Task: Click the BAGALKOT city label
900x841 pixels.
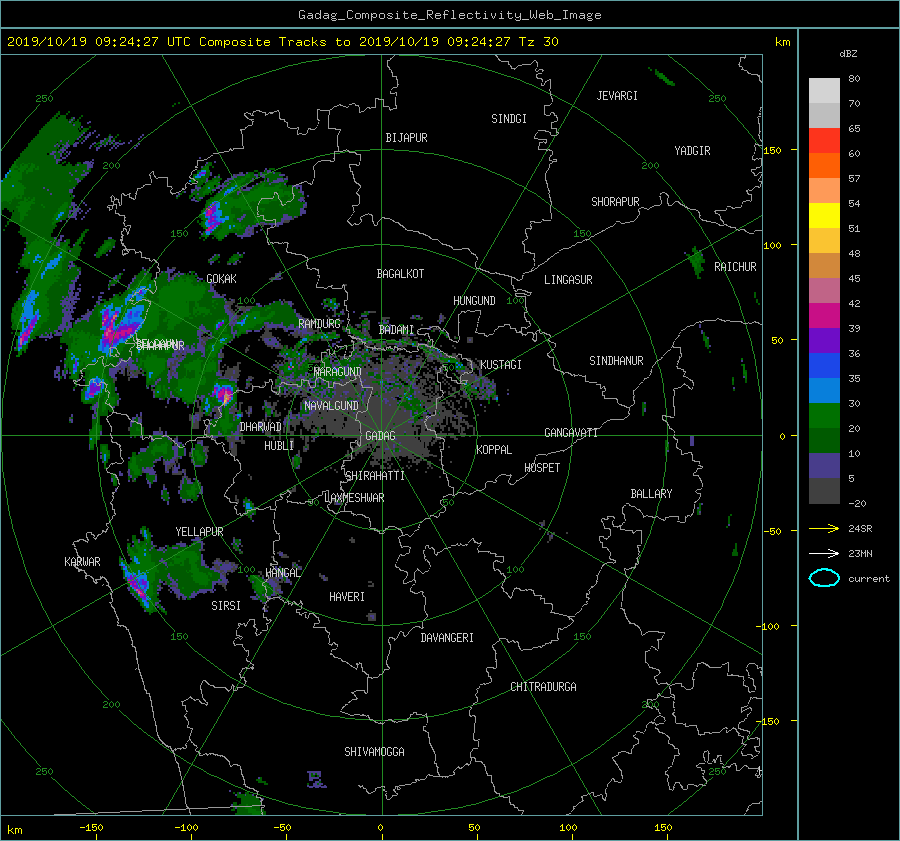Action: point(400,274)
